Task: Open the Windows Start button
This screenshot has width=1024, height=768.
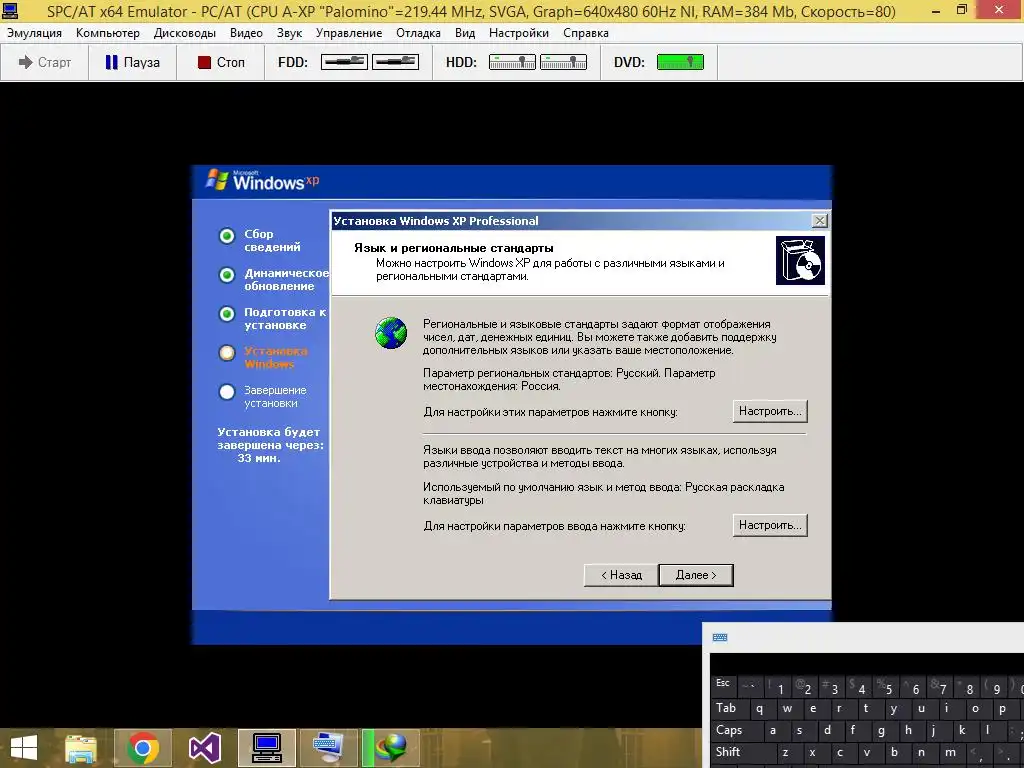Action: click(x=24, y=748)
